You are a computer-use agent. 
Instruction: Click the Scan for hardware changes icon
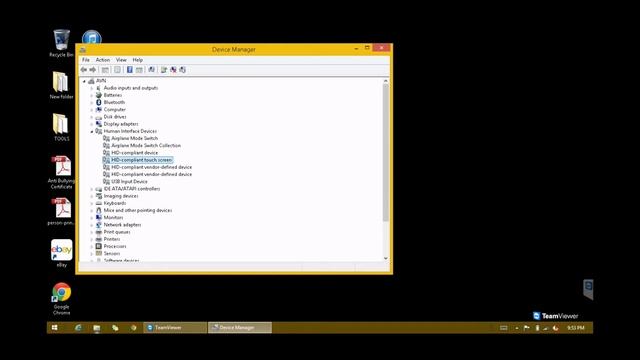point(151,70)
